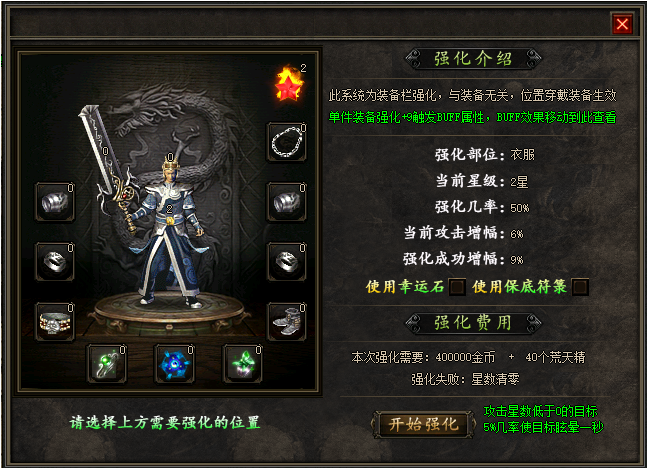The height and width of the screenshot is (469, 648).
Task: Select the belt equipment slot
Action: (55, 321)
